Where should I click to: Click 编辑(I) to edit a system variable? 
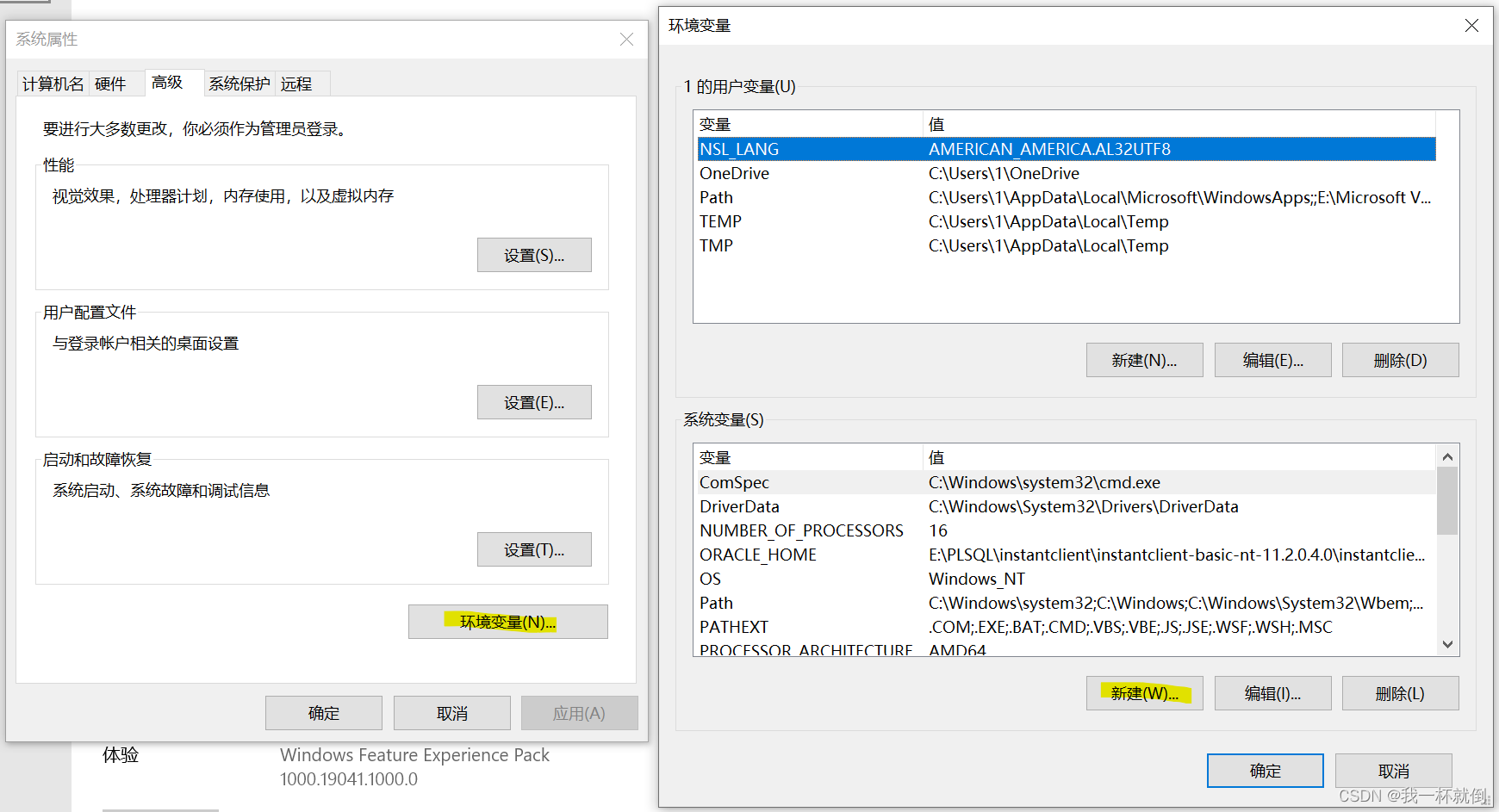click(1272, 693)
